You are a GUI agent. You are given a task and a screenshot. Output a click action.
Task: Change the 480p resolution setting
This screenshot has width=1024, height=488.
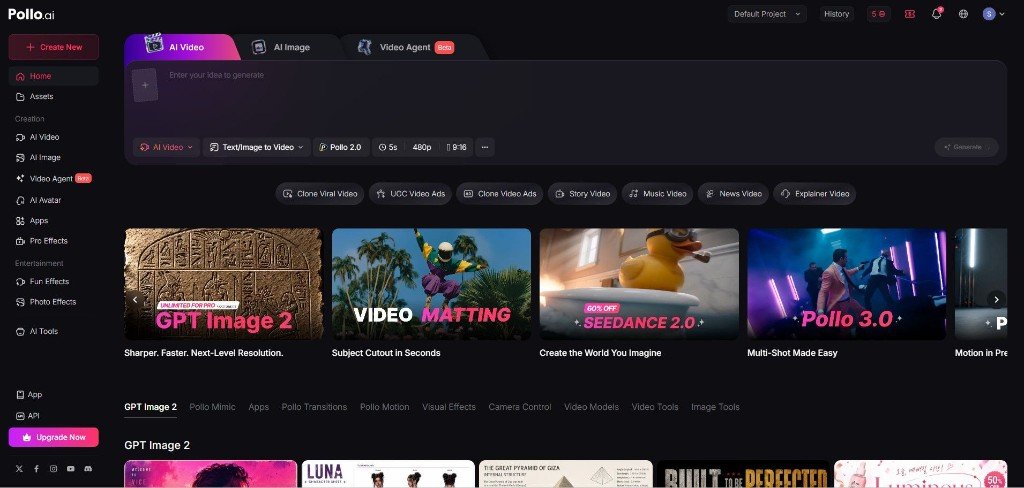point(422,147)
